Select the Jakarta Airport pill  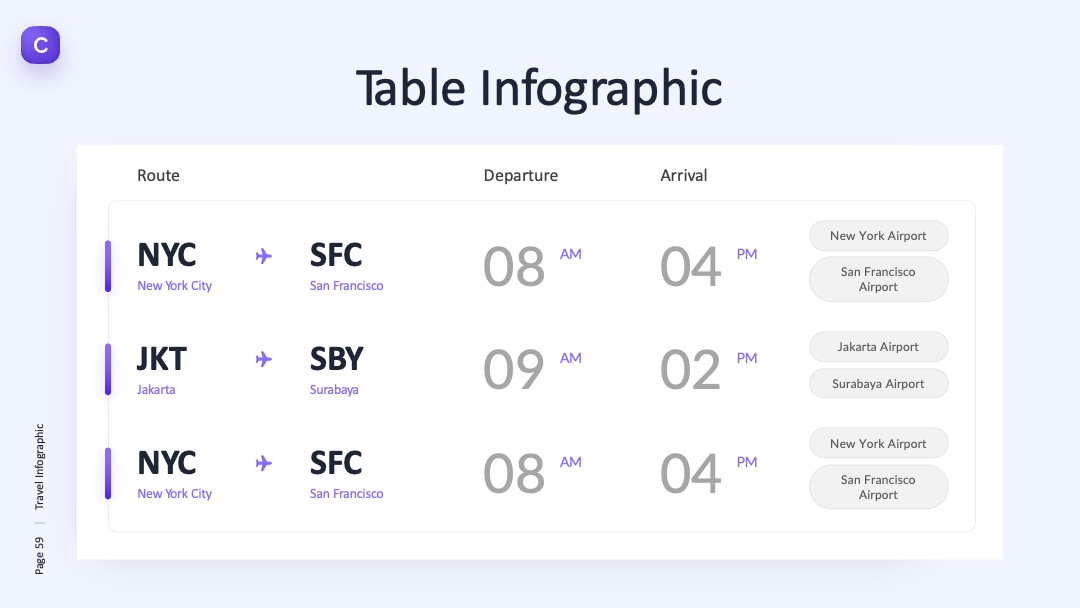(878, 346)
